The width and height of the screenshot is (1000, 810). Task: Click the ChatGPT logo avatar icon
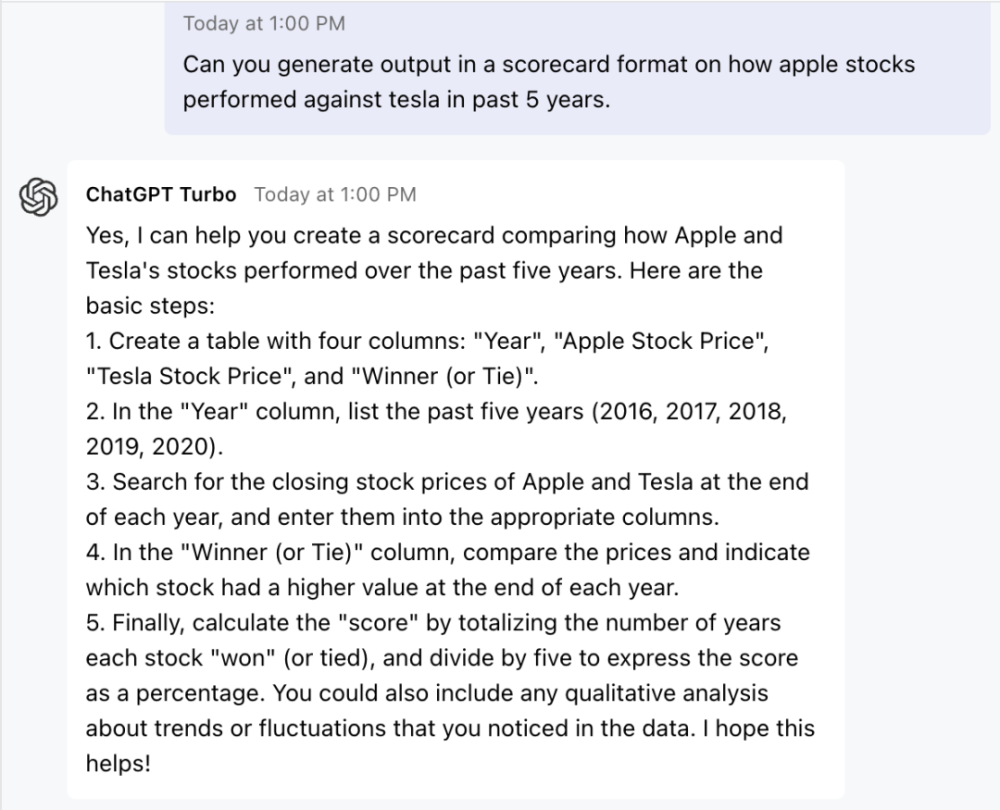tap(41, 195)
